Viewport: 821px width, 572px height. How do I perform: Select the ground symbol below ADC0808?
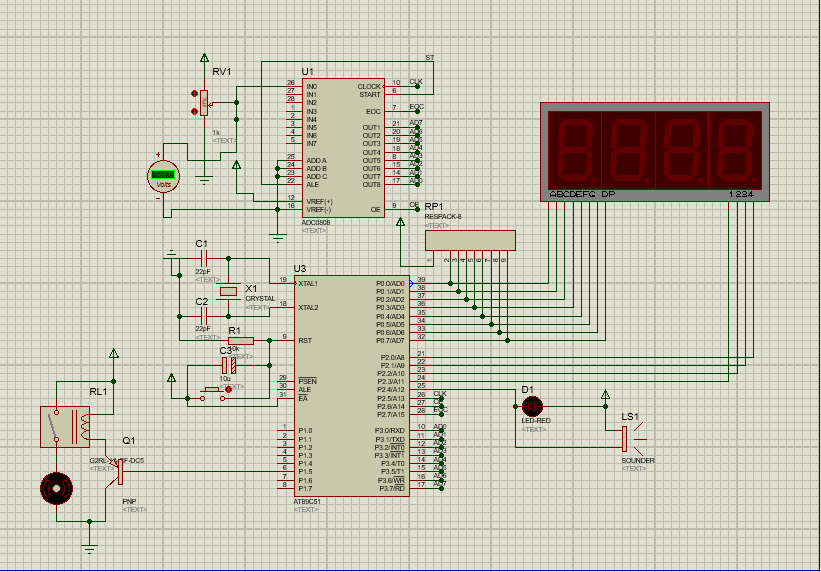[x=278, y=238]
